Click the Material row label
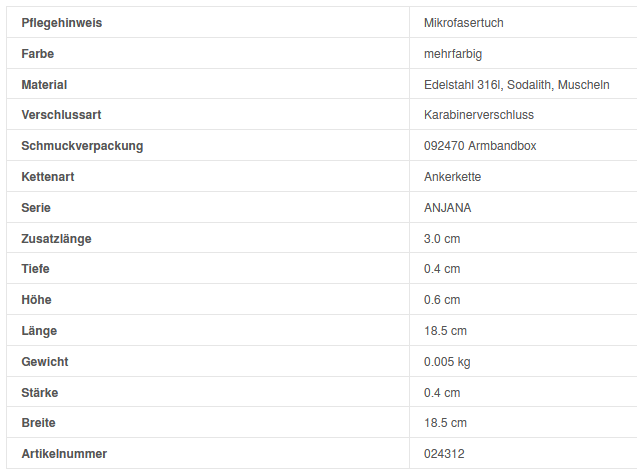The image size is (637, 475). pyautogui.click(x=44, y=84)
